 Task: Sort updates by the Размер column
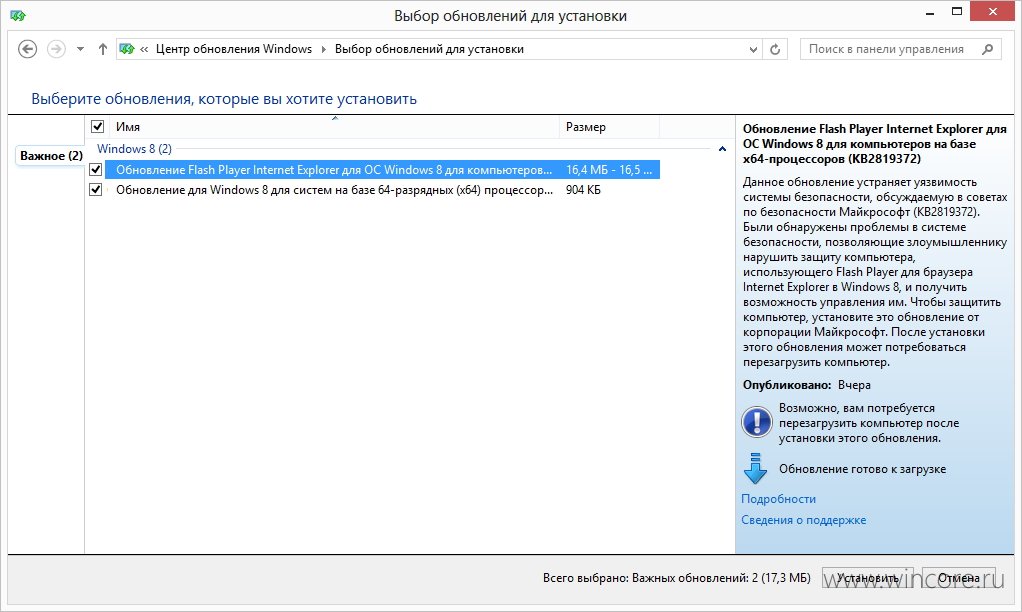click(x=609, y=127)
